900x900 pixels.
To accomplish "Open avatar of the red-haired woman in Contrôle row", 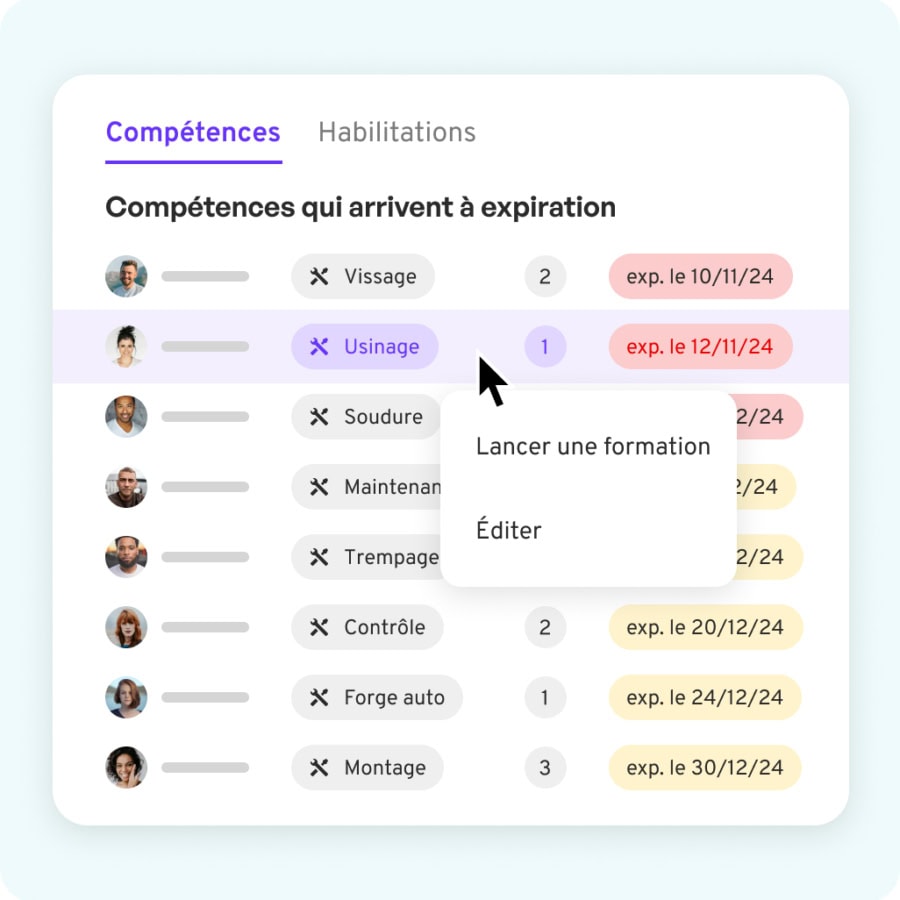I will (x=126, y=627).
